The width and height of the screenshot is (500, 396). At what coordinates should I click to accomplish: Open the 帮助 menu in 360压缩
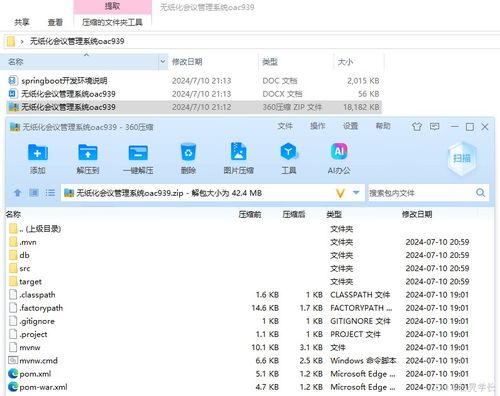(x=383, y=126)
